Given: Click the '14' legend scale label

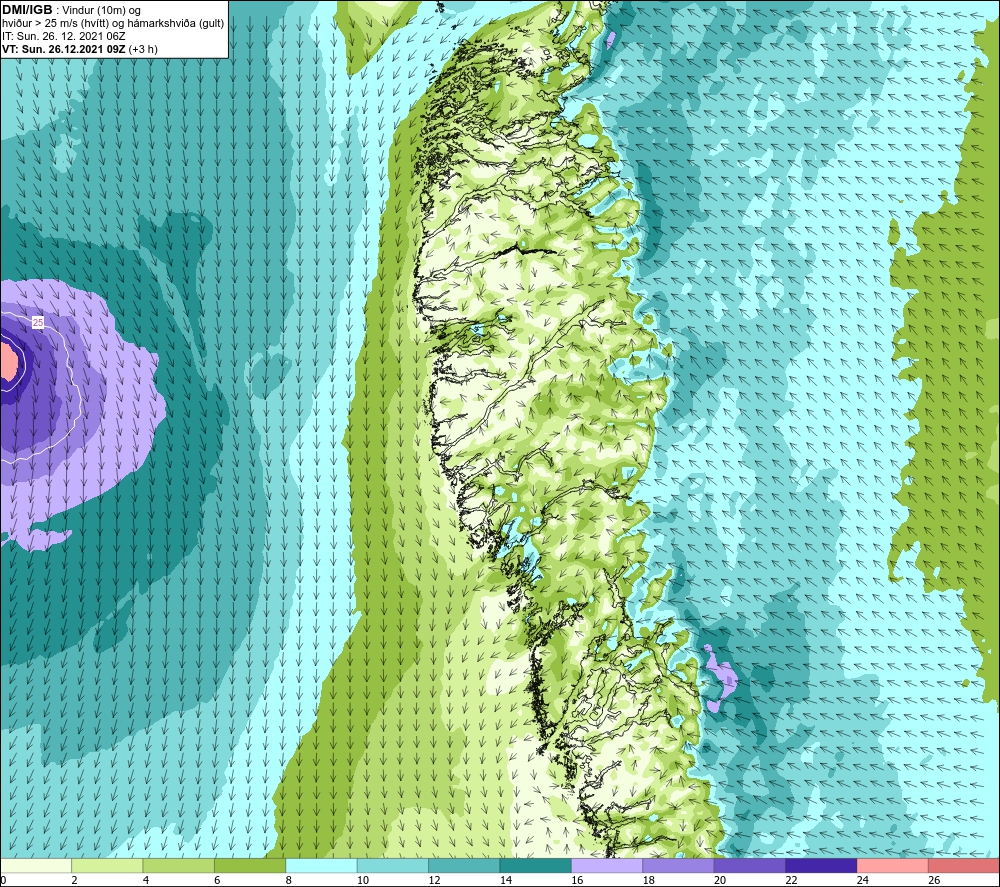Looking at the screenshot, I should pyautogui.click(x=506, y=880).
